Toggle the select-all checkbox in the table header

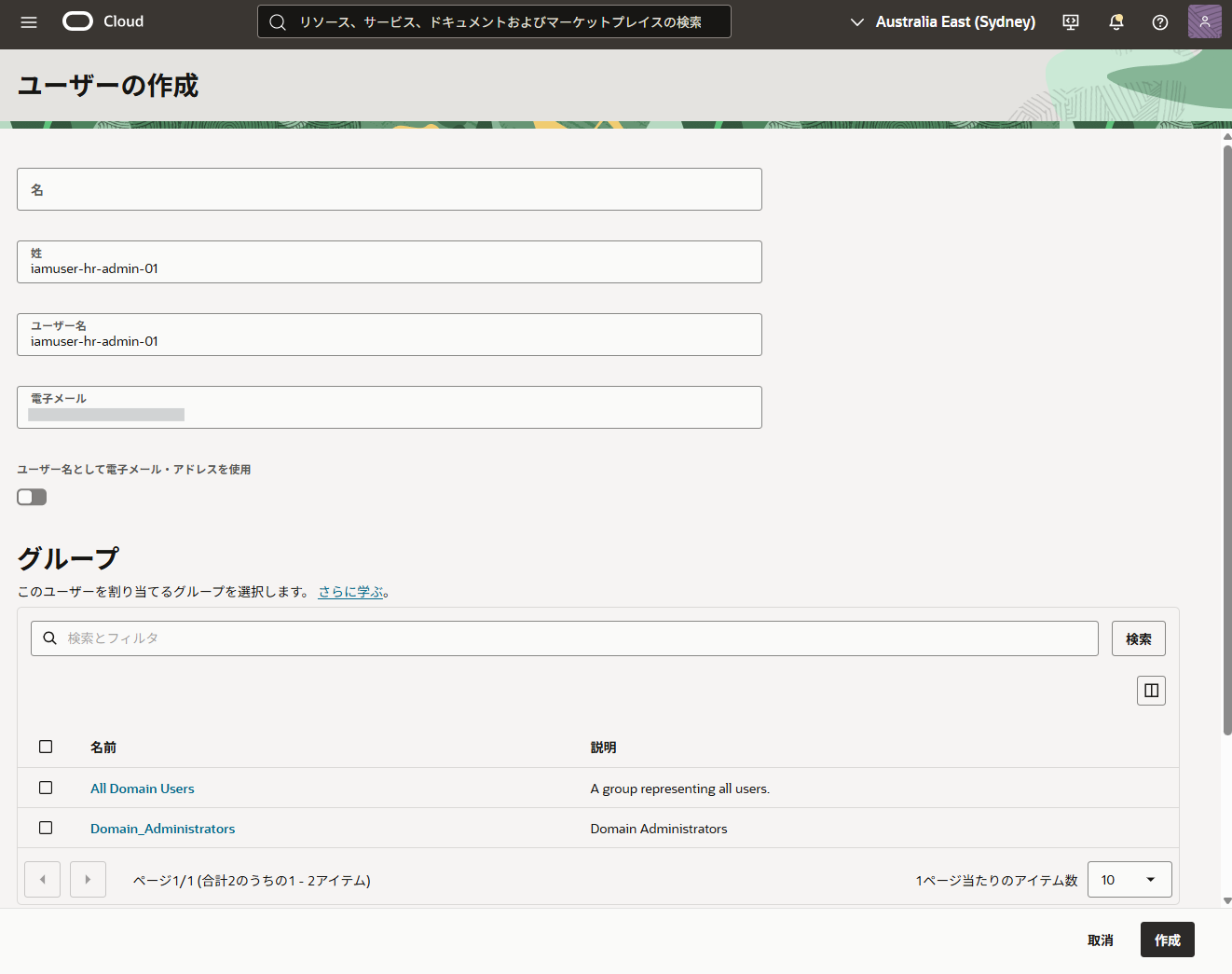(46, 747)
